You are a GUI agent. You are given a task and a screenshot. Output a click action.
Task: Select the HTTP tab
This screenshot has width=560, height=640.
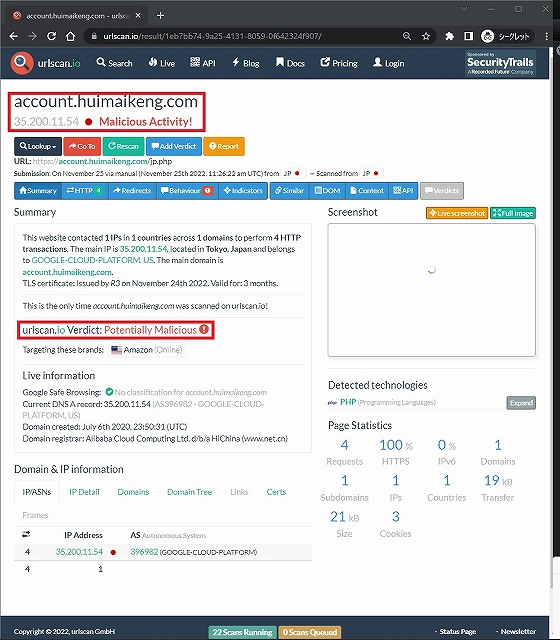pos(85,191)
